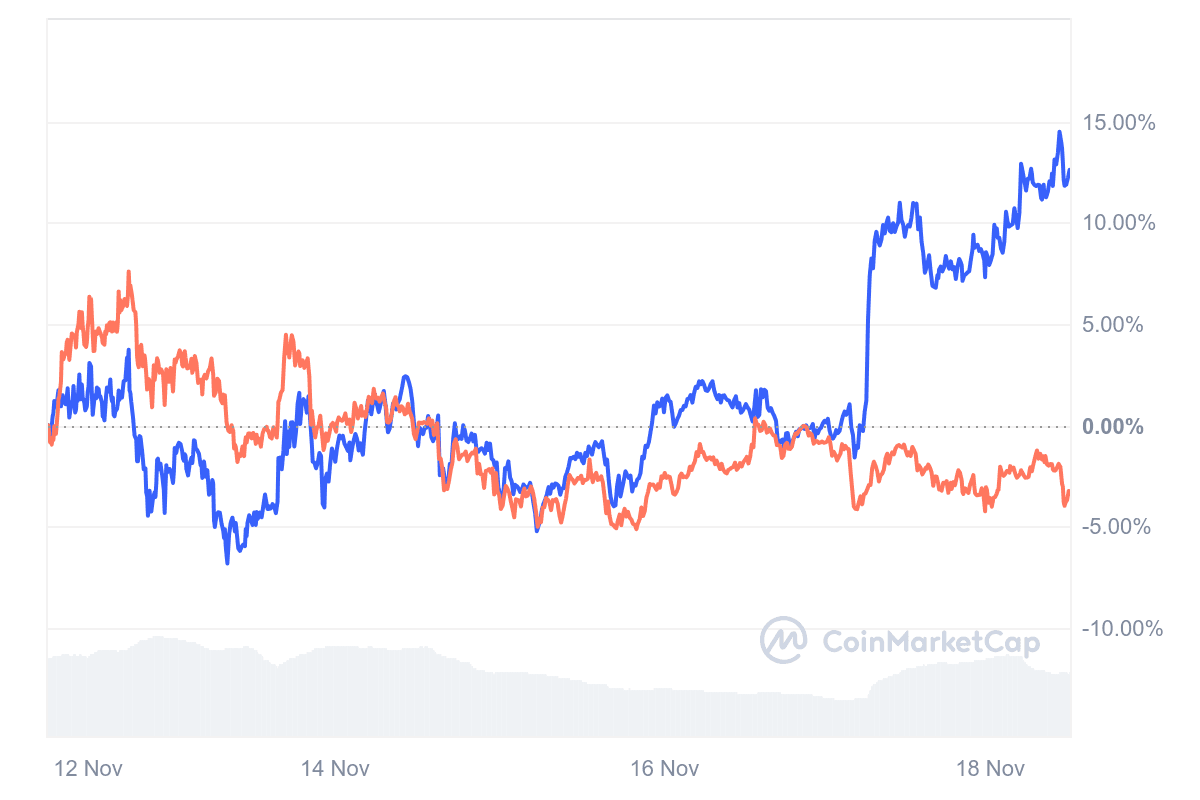Click the blue line's lowest dip below -5%
This screenshot has width=1200, height=800.
point(227,562)
